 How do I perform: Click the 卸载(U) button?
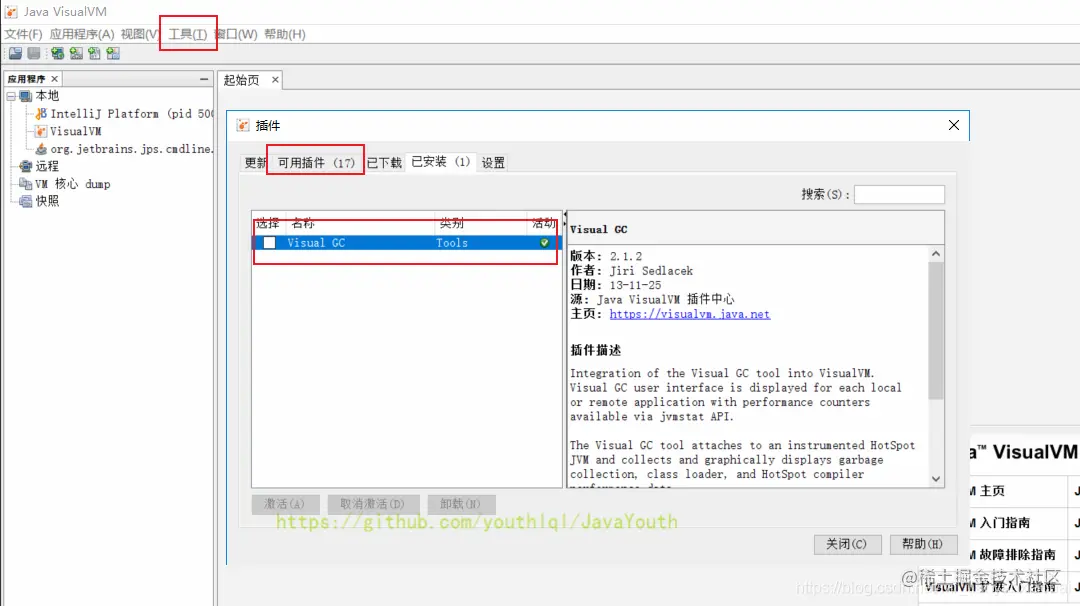tap(460, 504)
